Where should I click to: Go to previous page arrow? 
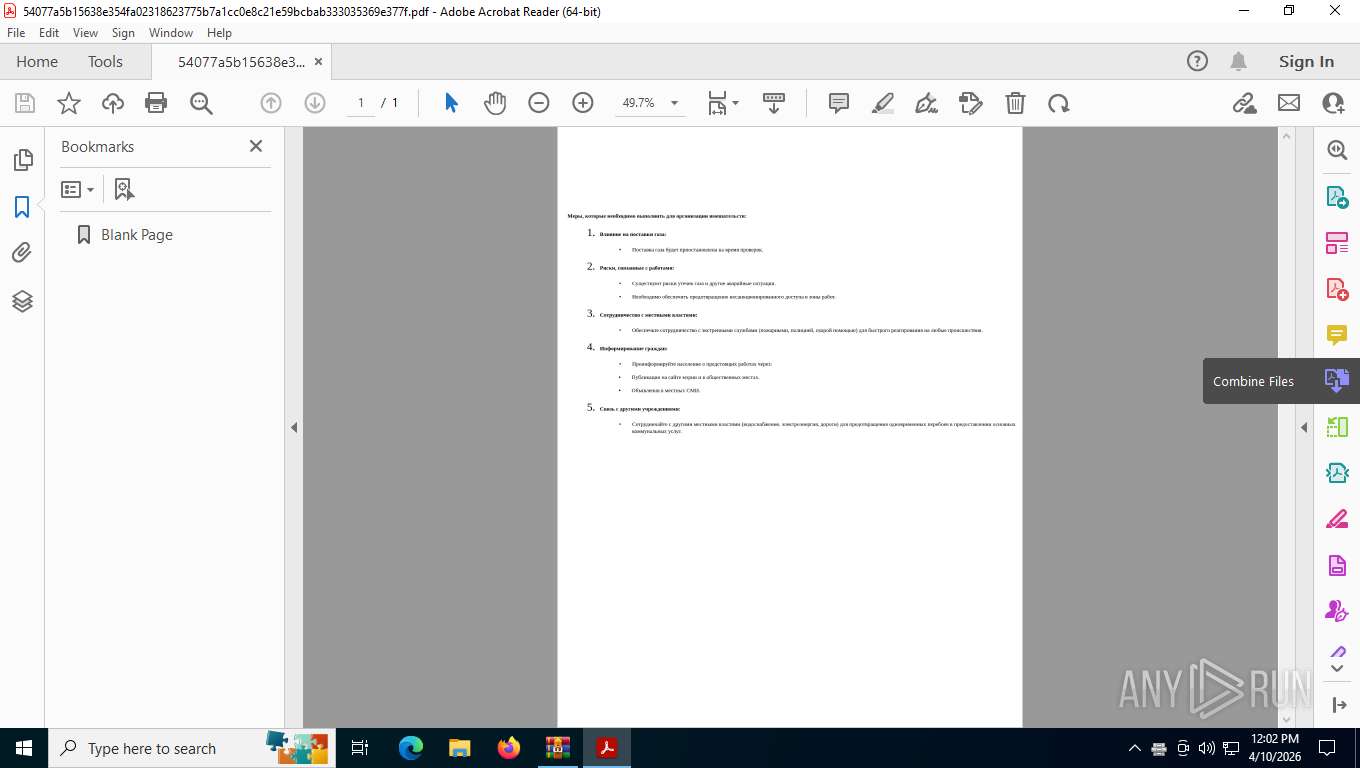coord(271,103)
